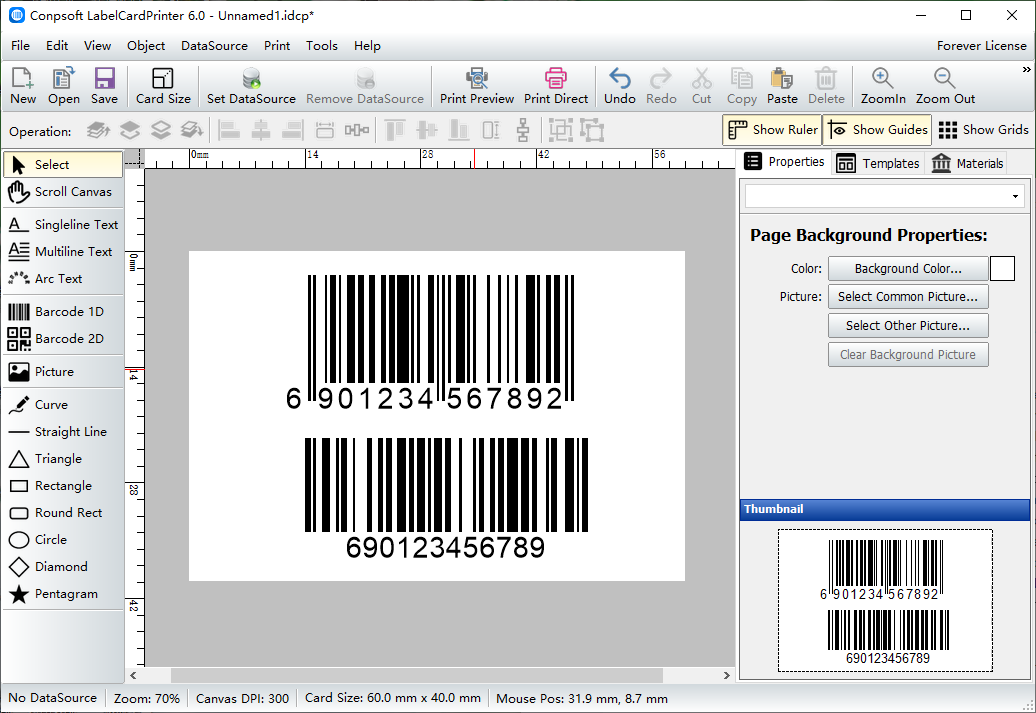Switch to the Templates tab
Image resolution: width=1036 pixels, height=713 pixels.
click(x=877, y=163)
